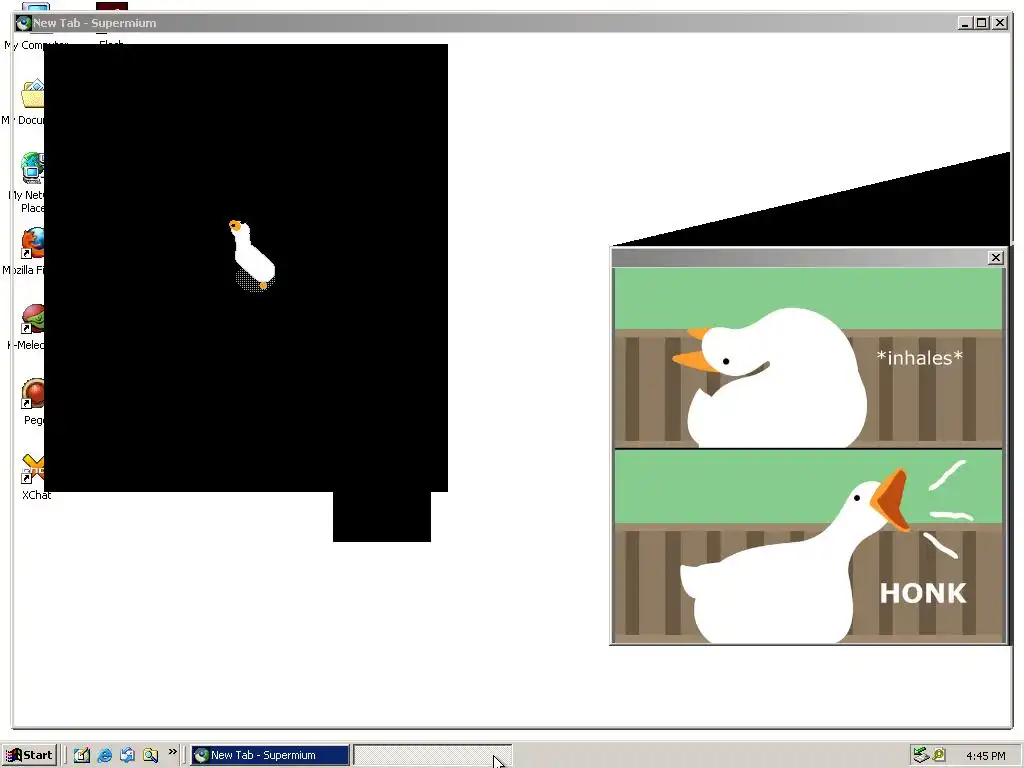This screenshot has height=768, width=1024.
Task: Open the Pegasus desktop shortcut
Action: (31, 394)
